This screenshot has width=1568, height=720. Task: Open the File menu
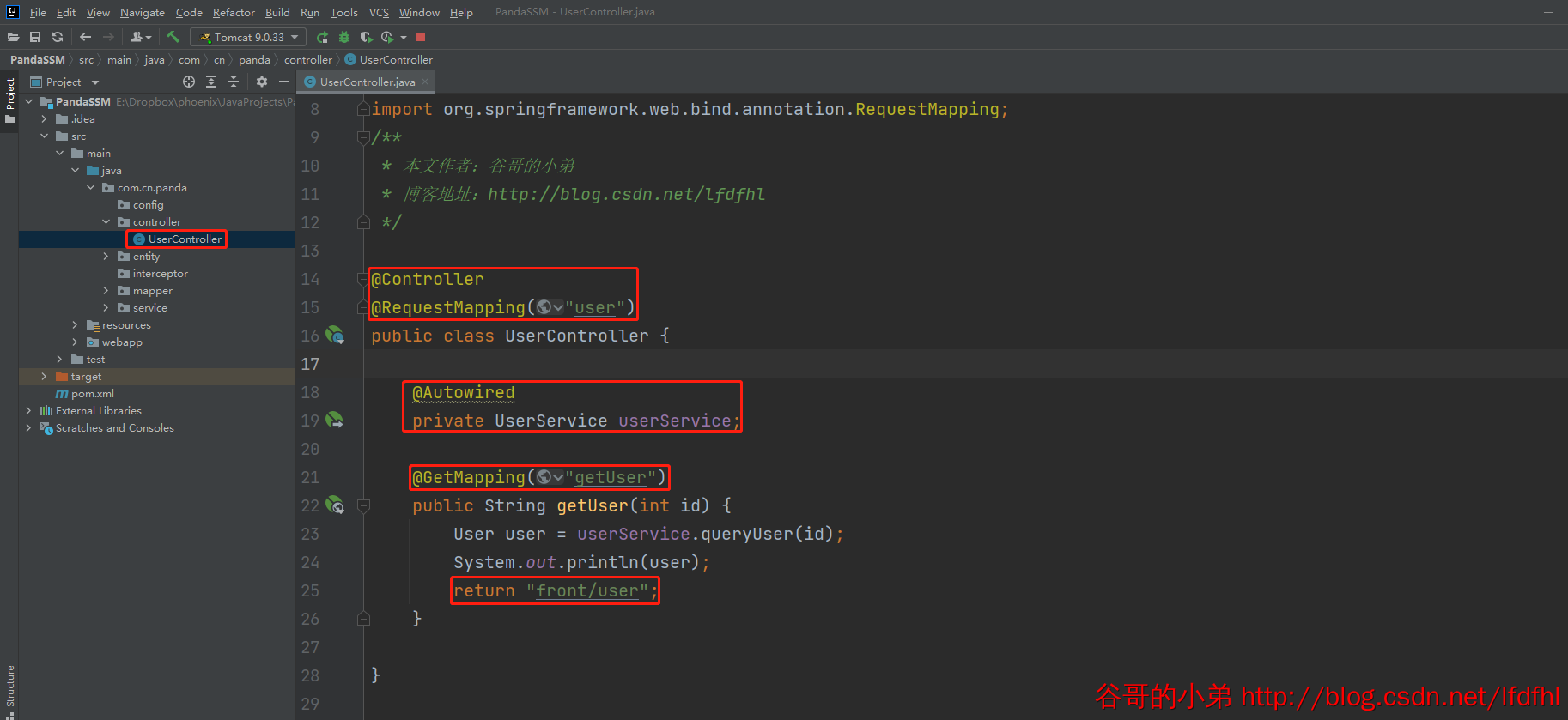(x=38, y=12)
